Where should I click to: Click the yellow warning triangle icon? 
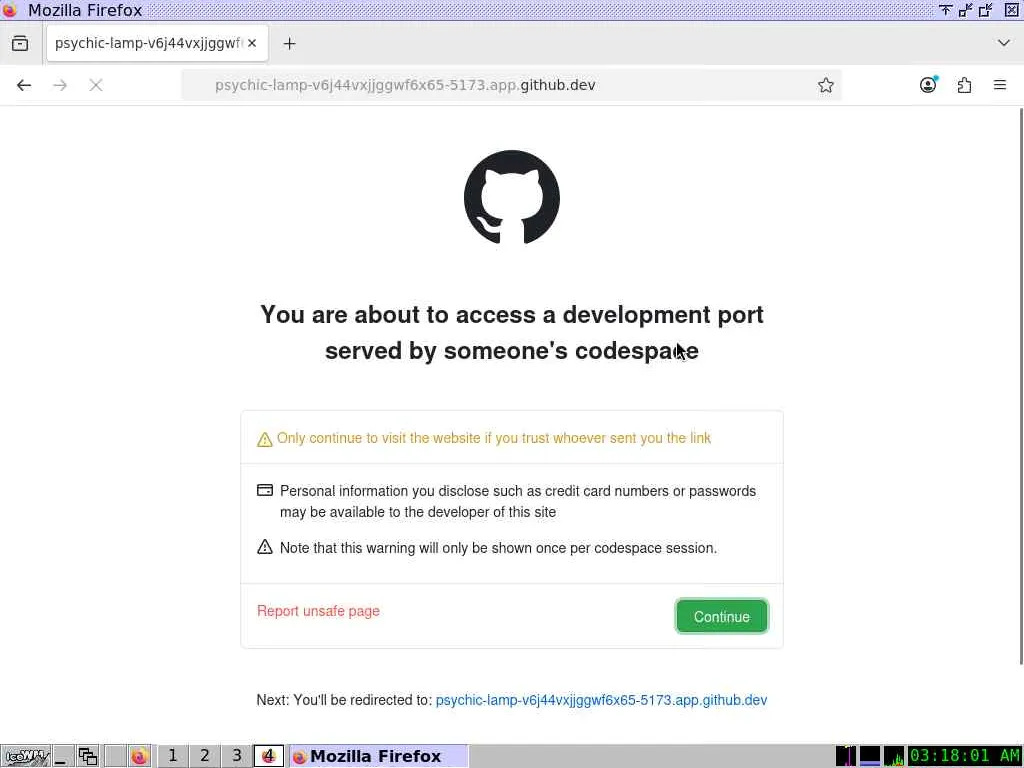tap(264, 439)
